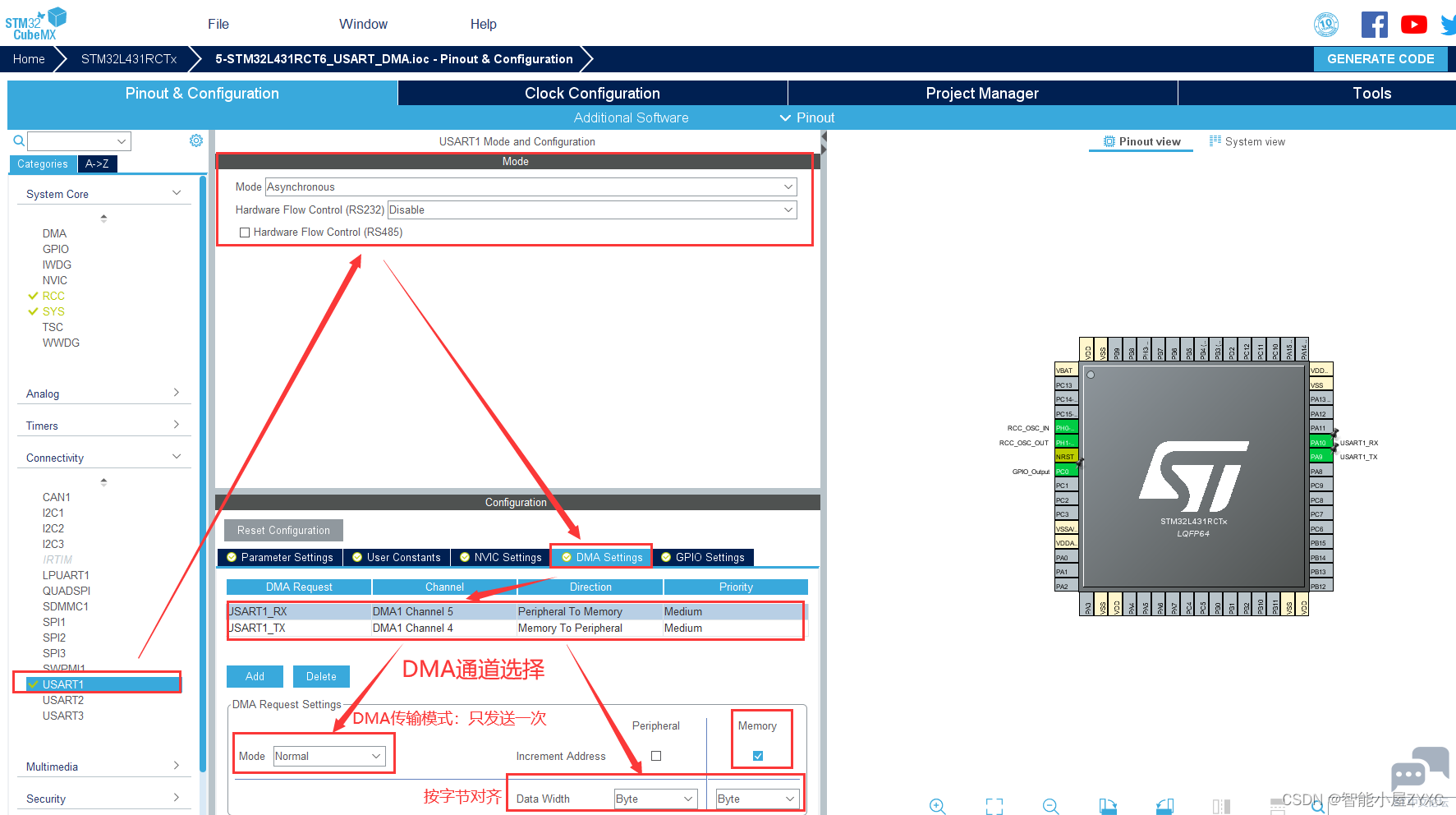The height and width of the screenshot is (815, 1456).
Task: Switch to the A->Z sorting tab
Action: coord(97,164)
